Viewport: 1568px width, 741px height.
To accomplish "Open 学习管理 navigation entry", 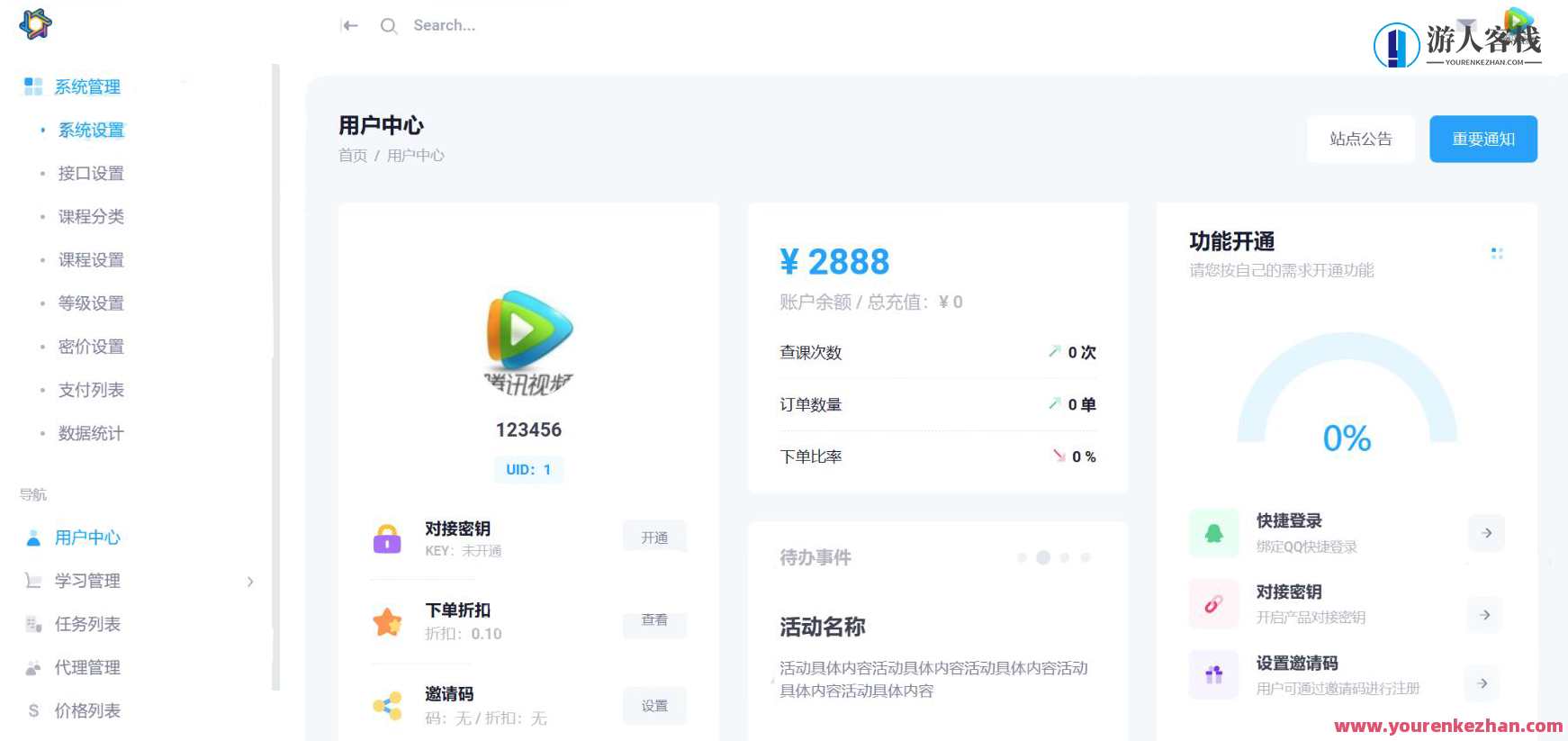I will 87,581.
